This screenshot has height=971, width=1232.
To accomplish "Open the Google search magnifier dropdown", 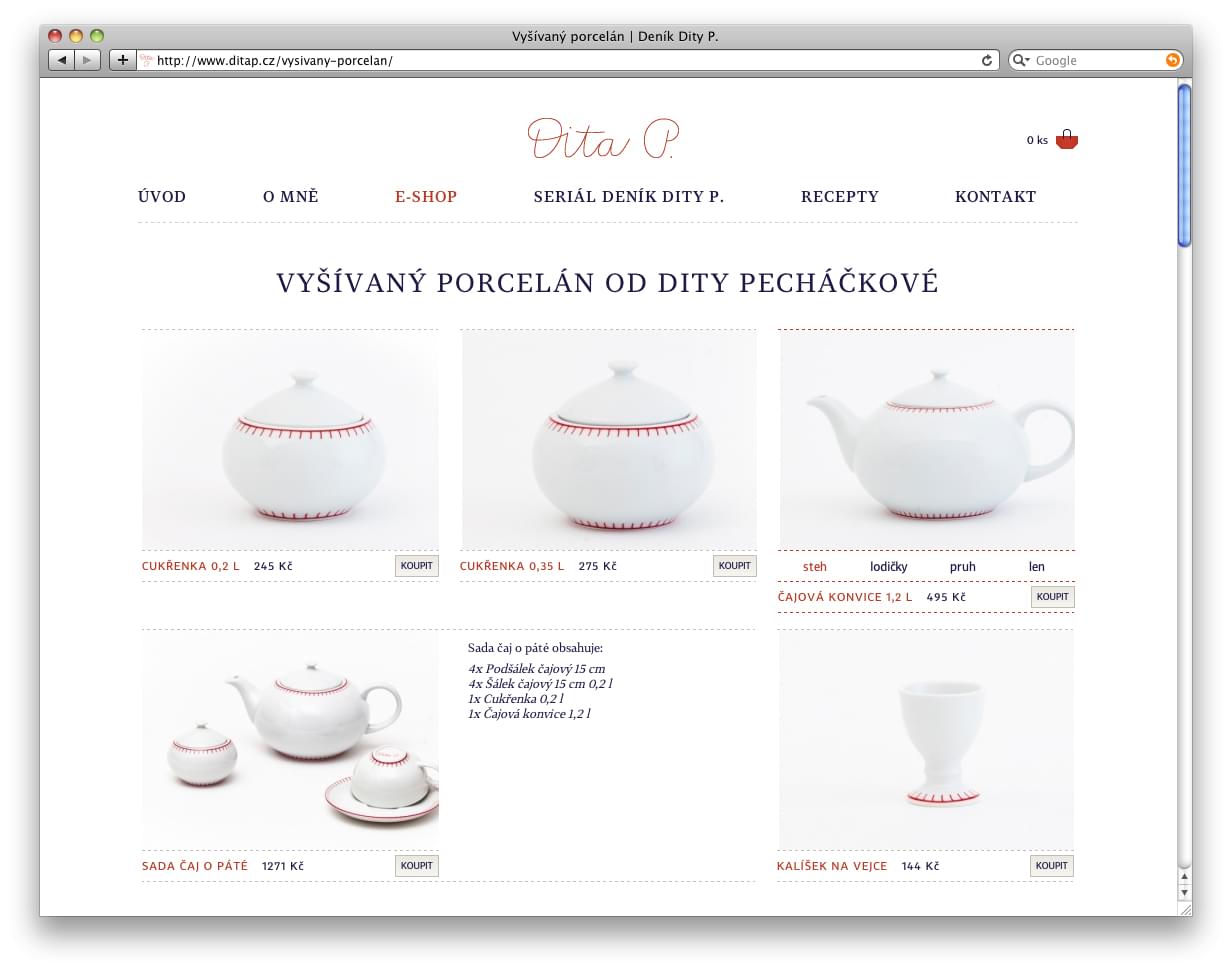I will point(1021,60).
